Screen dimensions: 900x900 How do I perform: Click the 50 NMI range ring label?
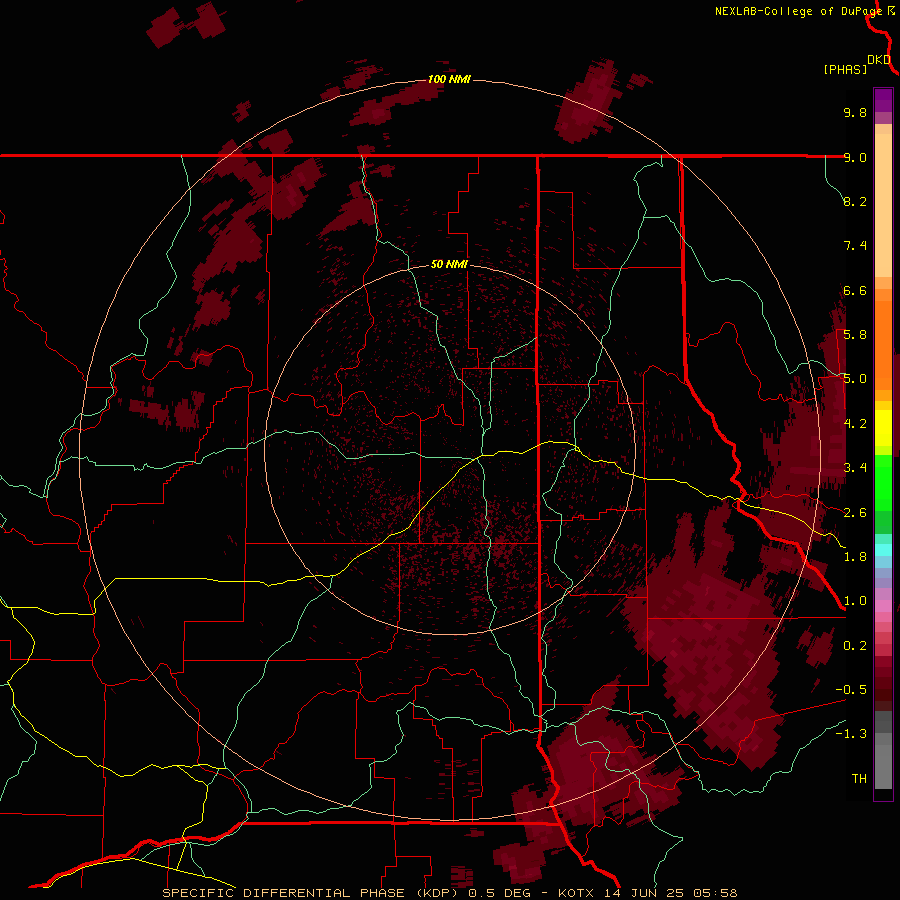point(449,264)
